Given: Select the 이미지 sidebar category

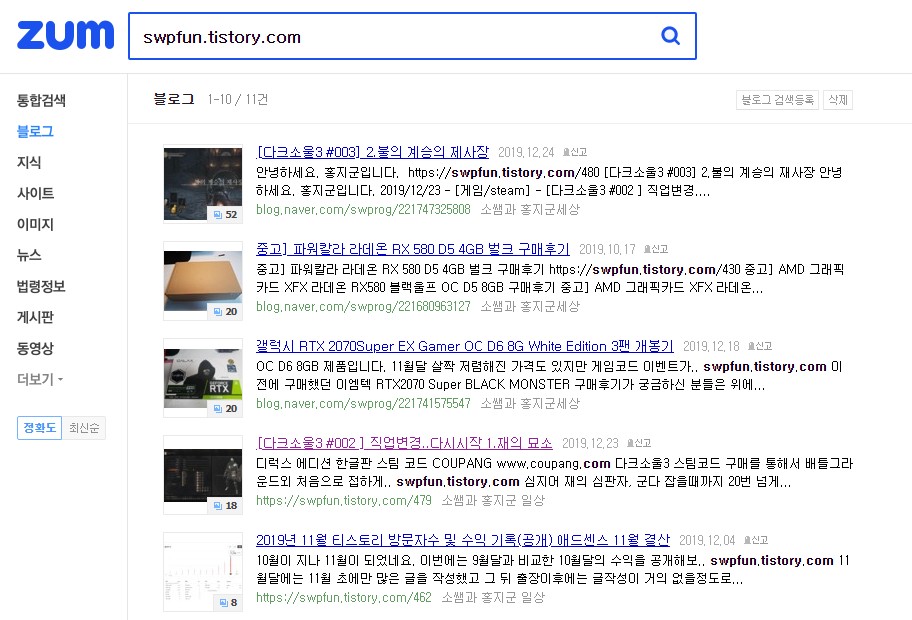Looking at the screenshot, I should tap(35, 224).
